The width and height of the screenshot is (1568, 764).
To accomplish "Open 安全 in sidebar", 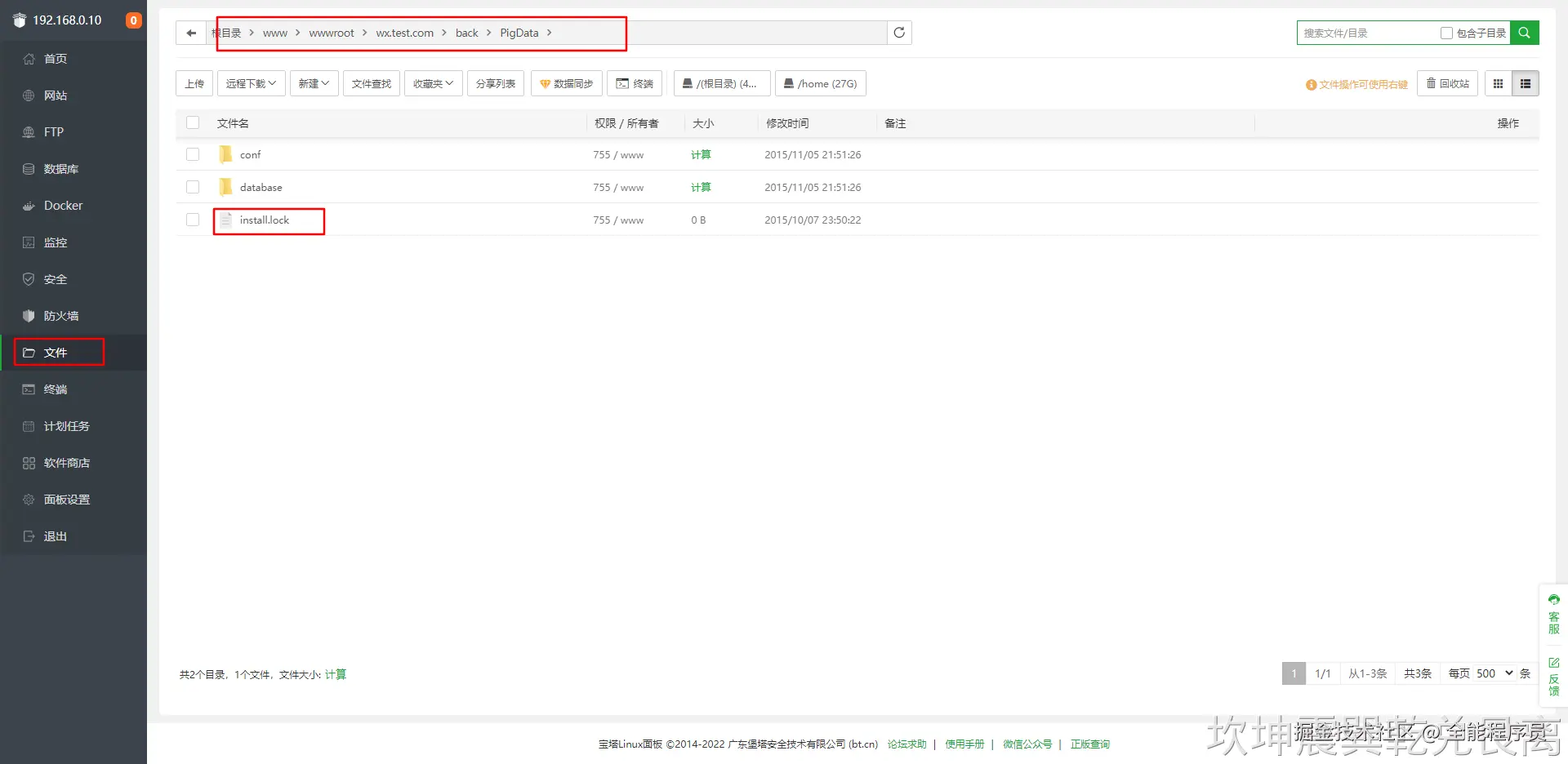I will pyautogui.click(x=73, y=279).
